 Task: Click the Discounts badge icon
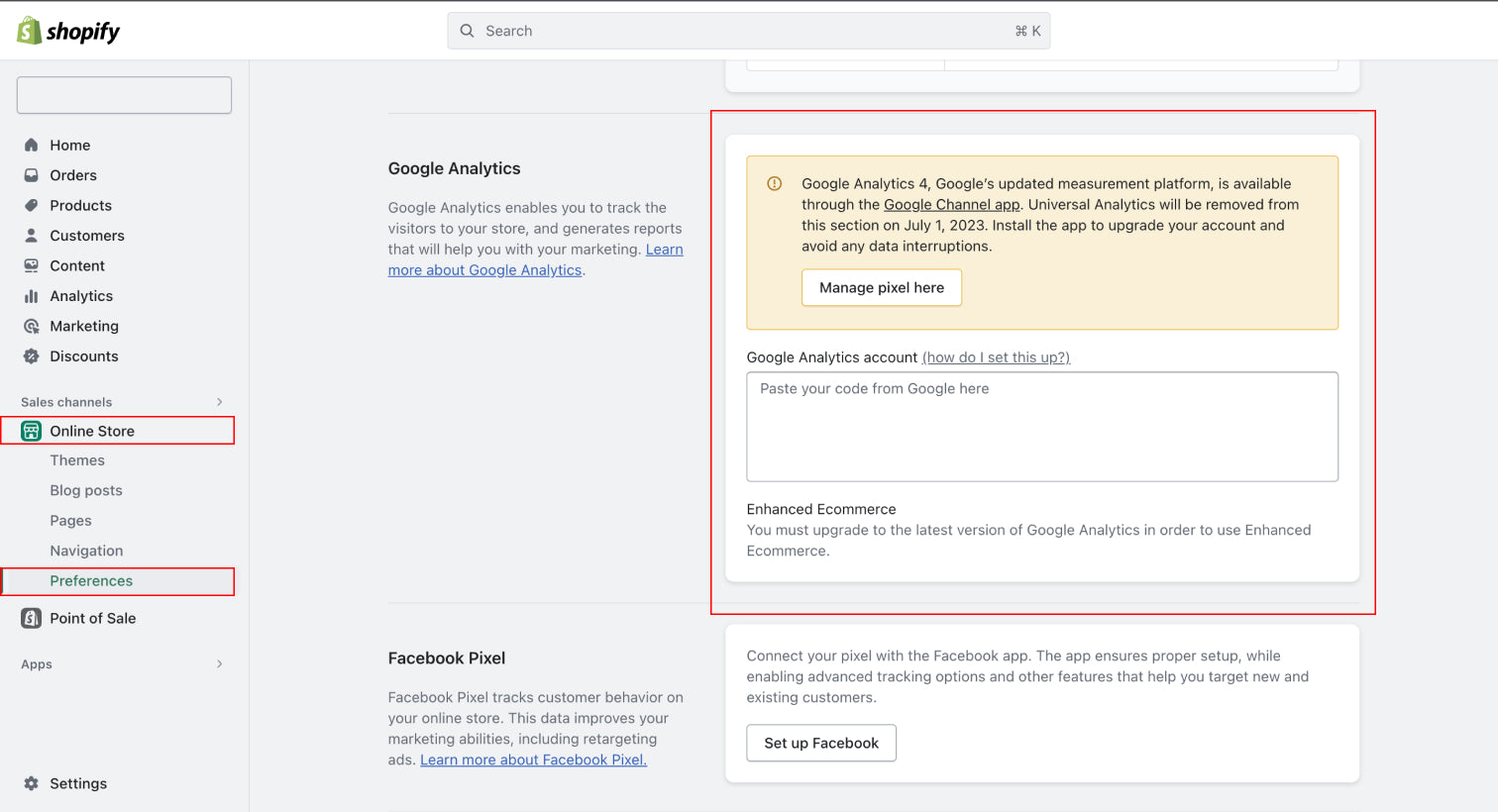click(31, 356)
